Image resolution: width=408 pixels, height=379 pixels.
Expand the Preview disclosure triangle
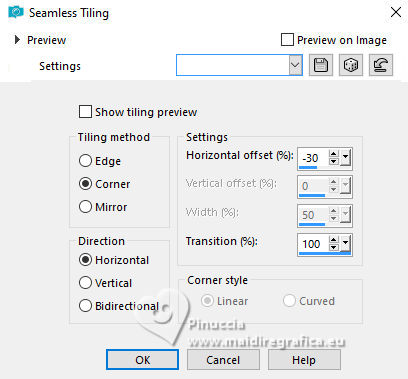coord(17,40)
